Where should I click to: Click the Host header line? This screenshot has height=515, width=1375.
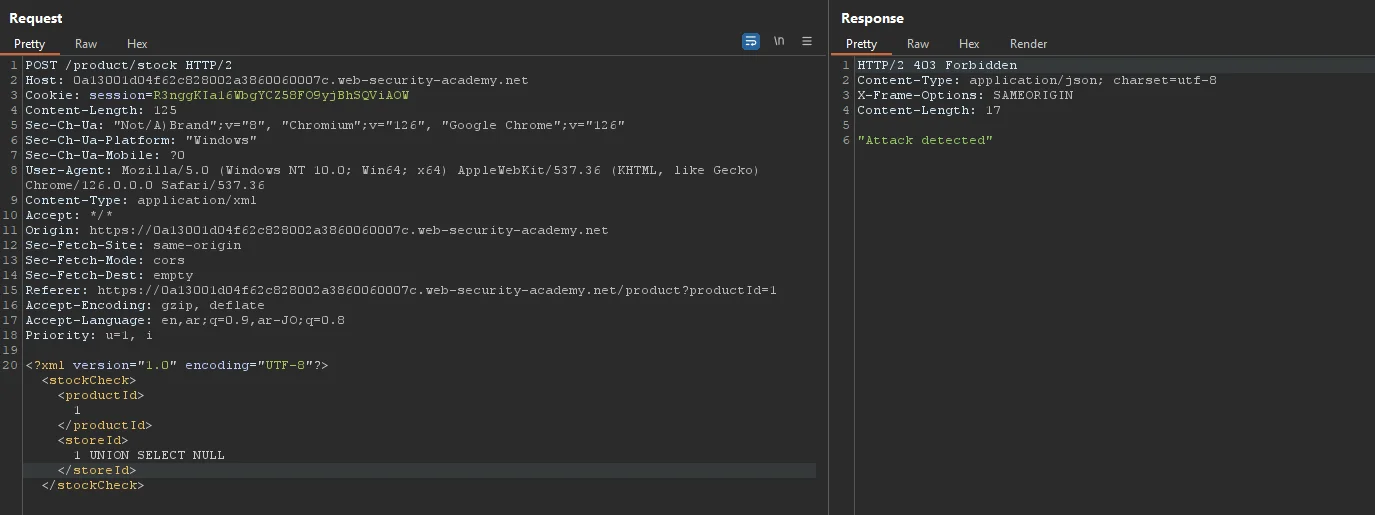(x=276, y=80)
